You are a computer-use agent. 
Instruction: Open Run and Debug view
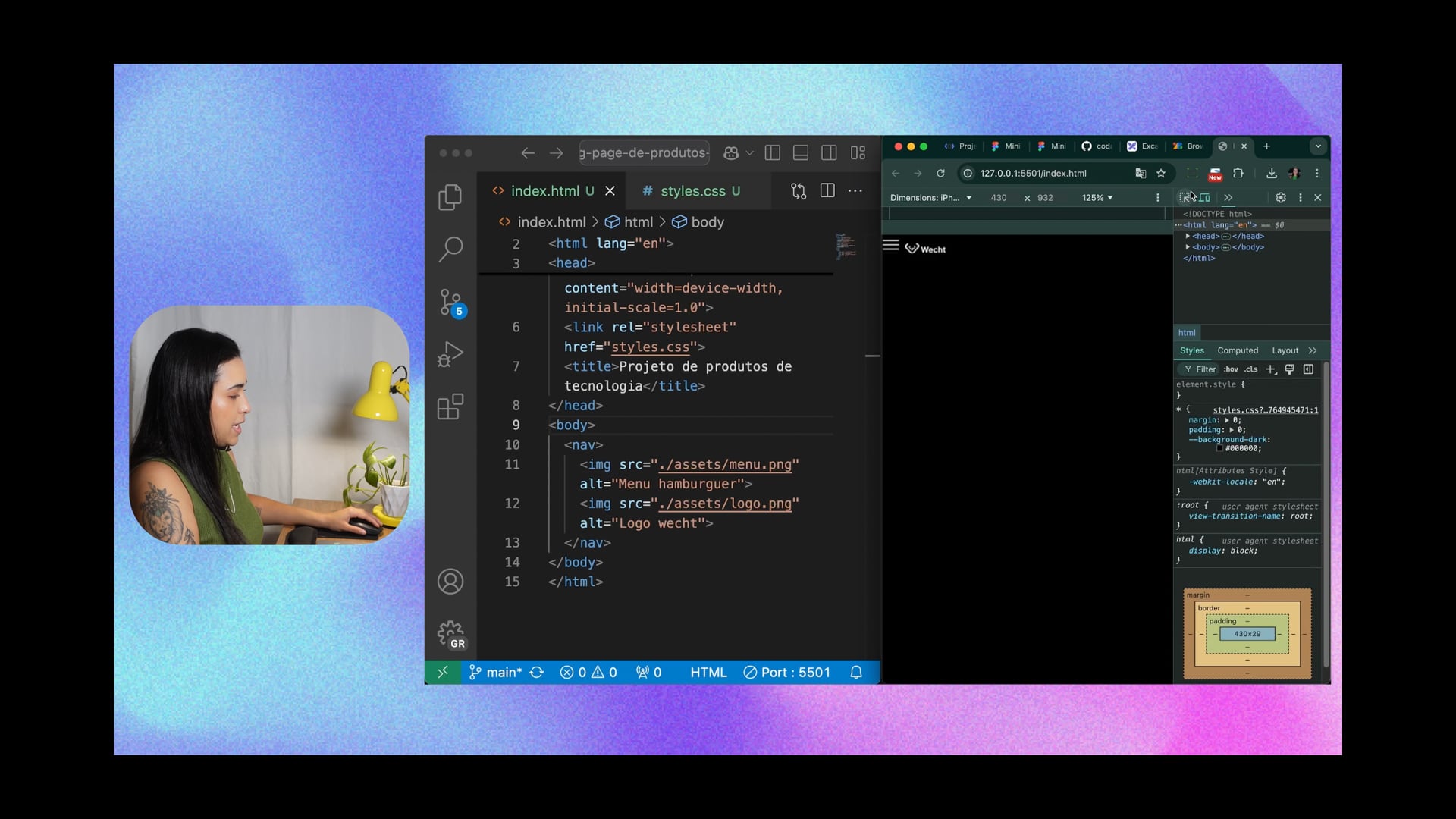click(450, 354)
